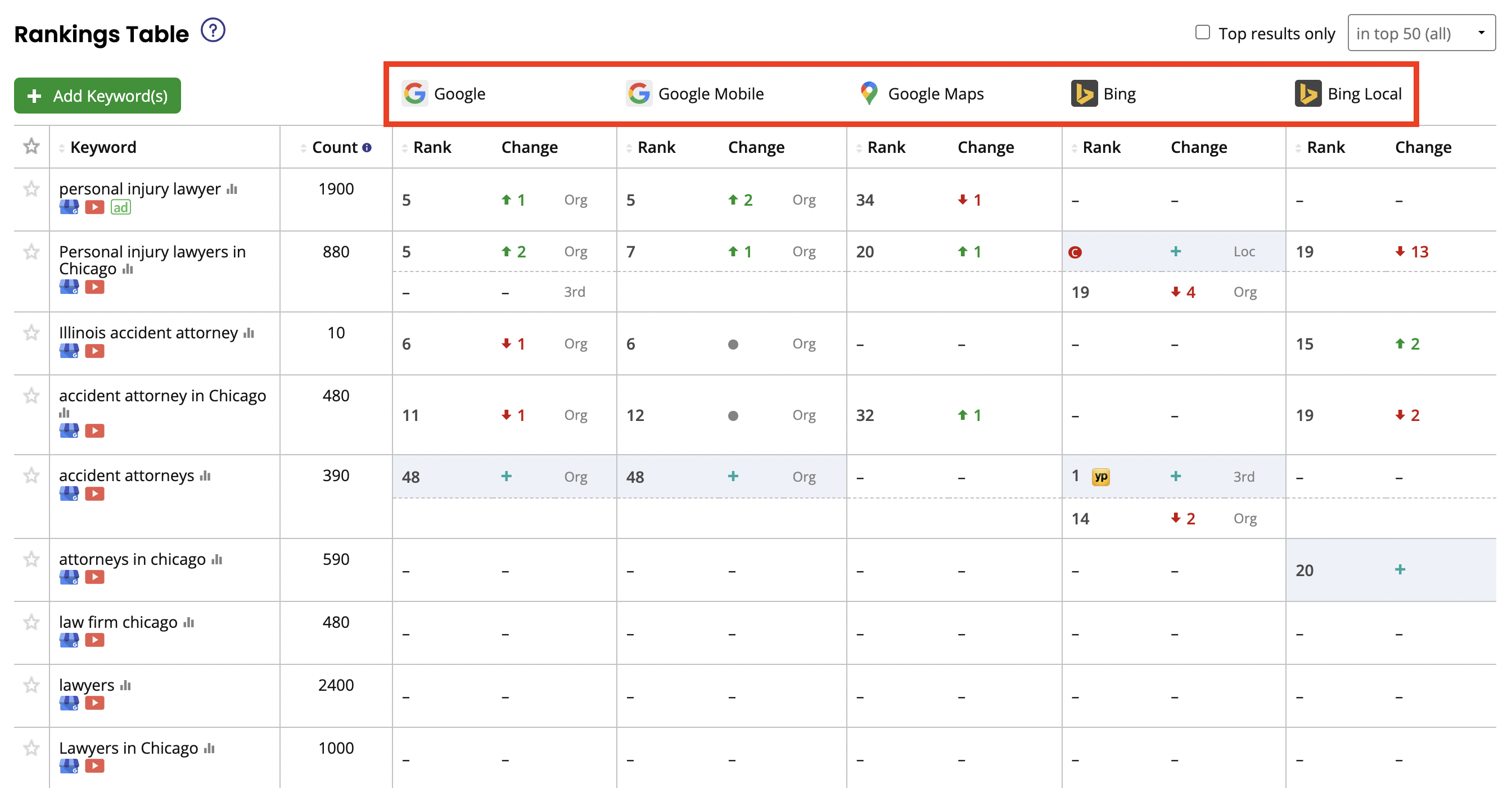Click the Count value 2400
Screen dimensions: 1512x788
tap(336, 685)
